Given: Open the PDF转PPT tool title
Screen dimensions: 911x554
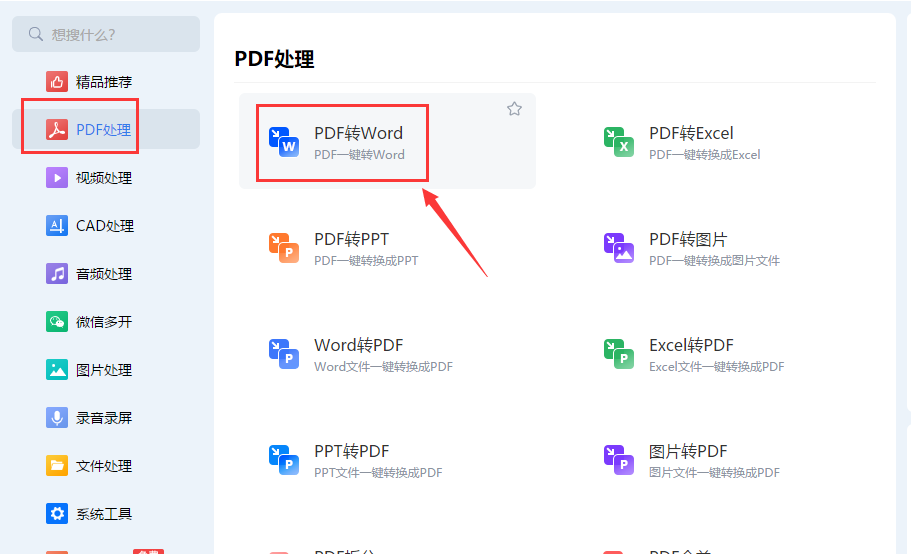Looking at the screenshot, I should tap(352, 239).
